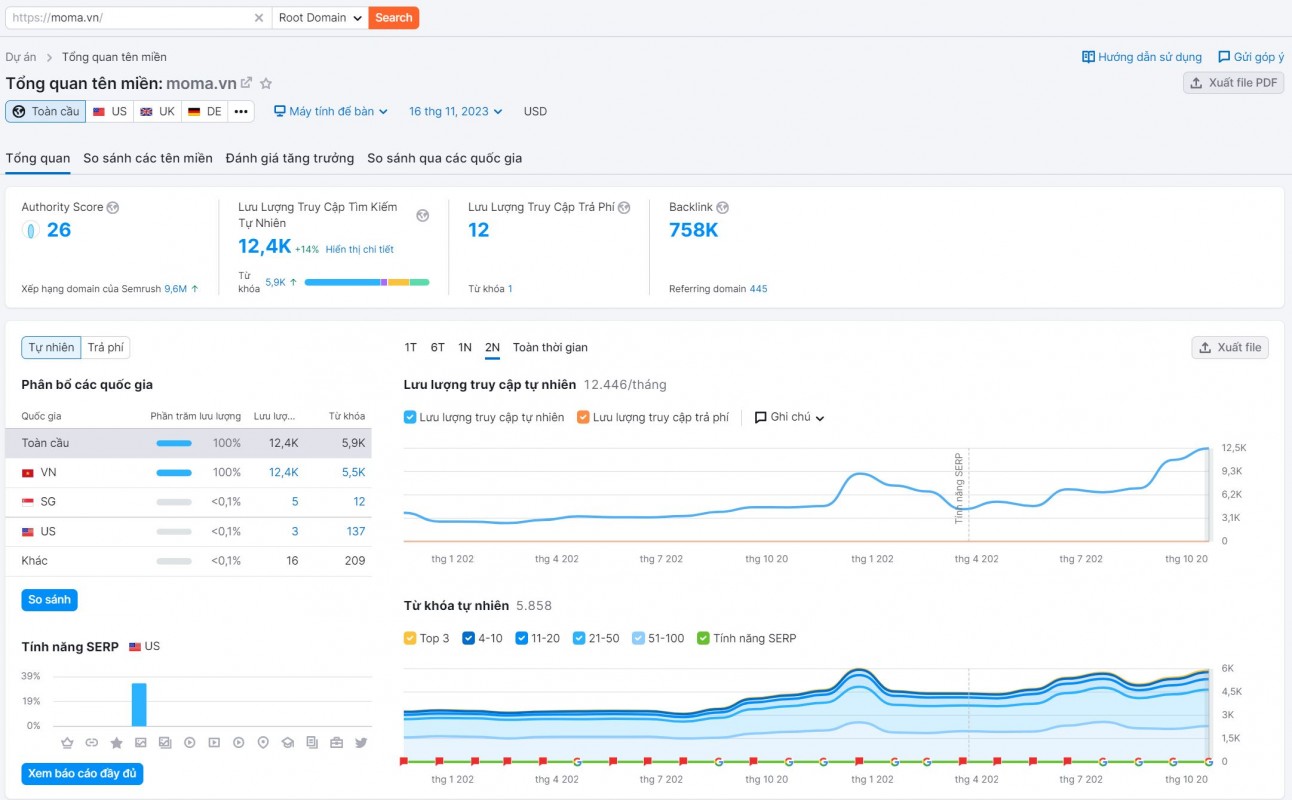Toggle the Top 3 keywords checkbox
The image size is (1292, 800).
click(410, 638)
